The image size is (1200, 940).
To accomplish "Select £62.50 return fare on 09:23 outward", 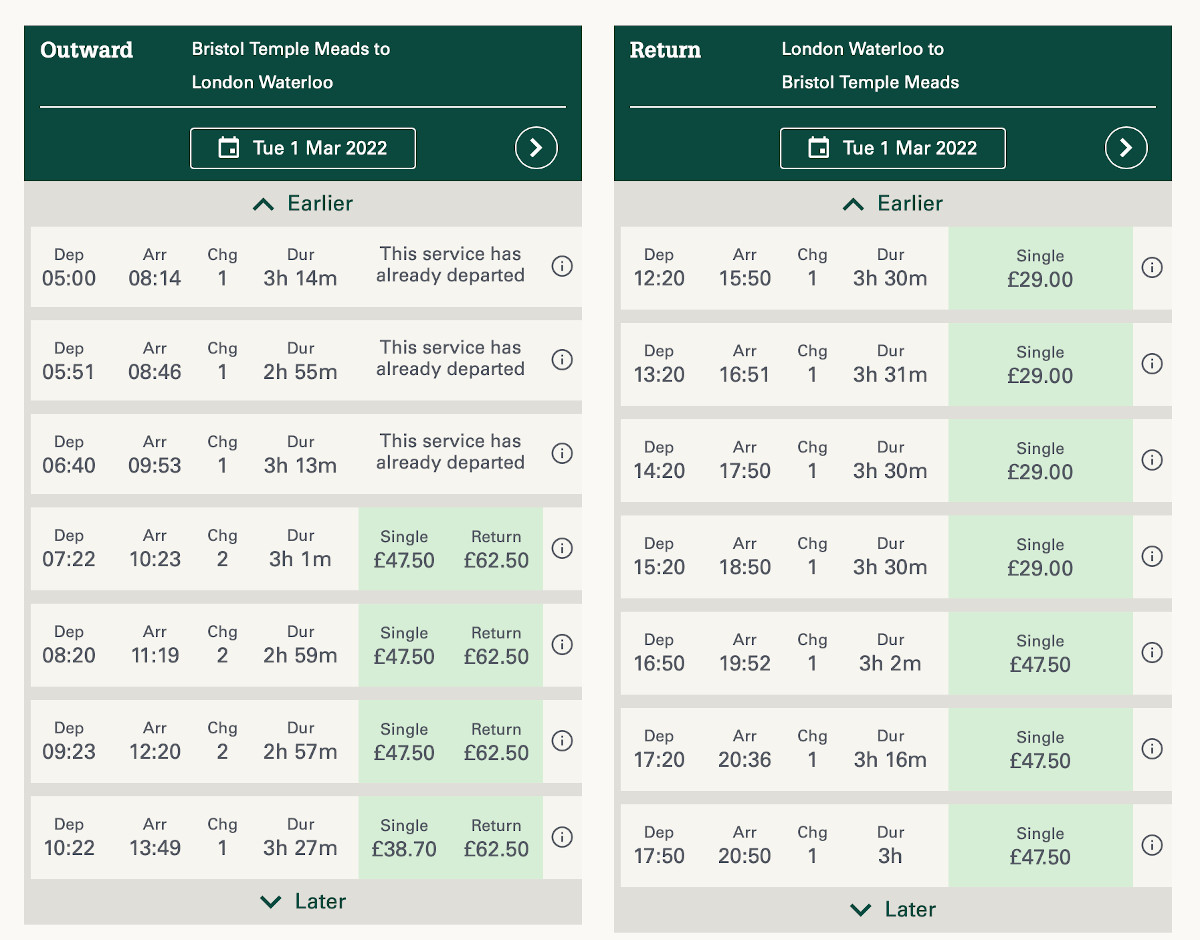I will [496, 741].
